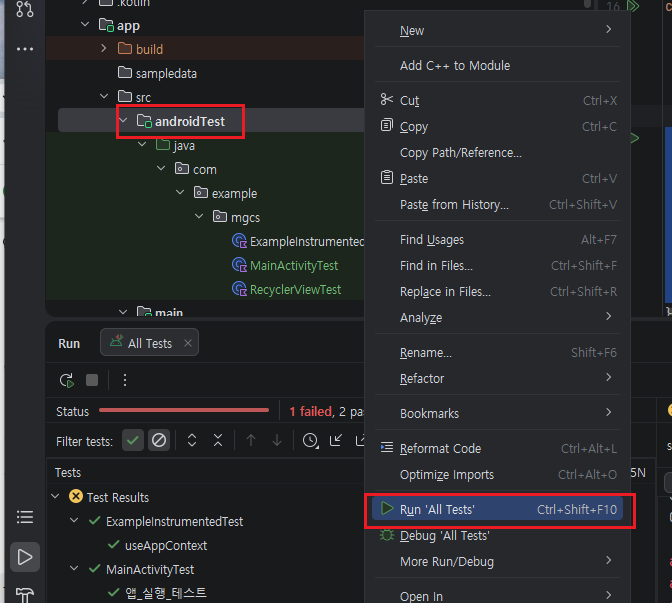
Task: Click the Debug bug icon
Action: [x=387, y=535]
